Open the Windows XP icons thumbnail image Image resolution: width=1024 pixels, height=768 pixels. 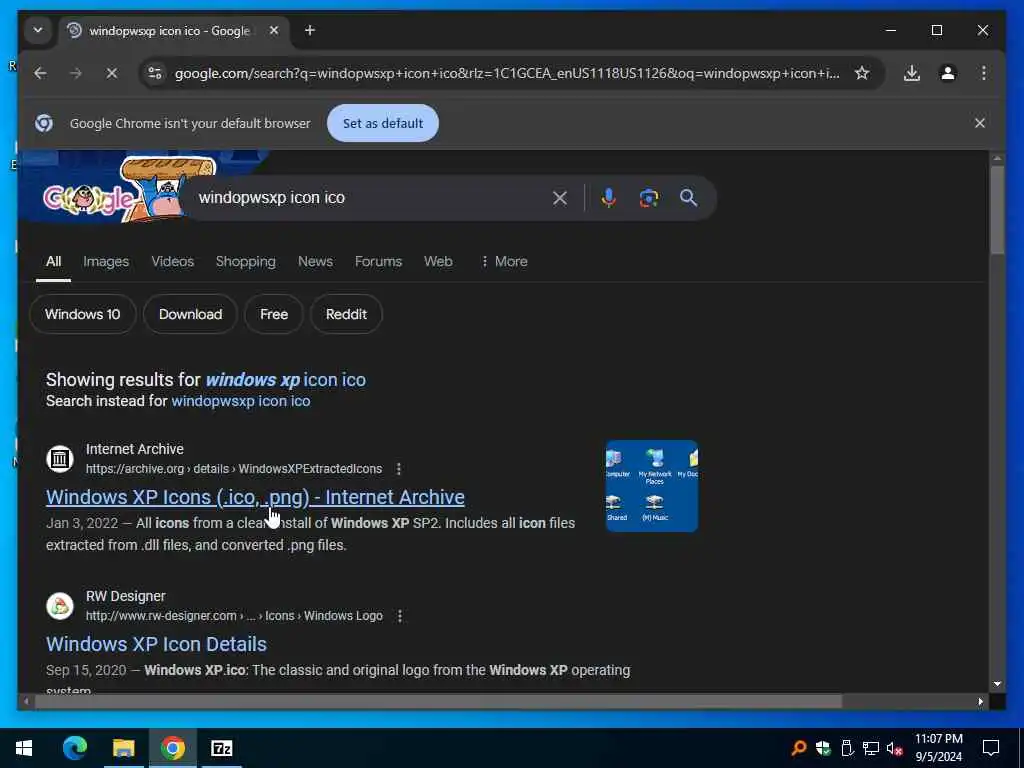652,486
